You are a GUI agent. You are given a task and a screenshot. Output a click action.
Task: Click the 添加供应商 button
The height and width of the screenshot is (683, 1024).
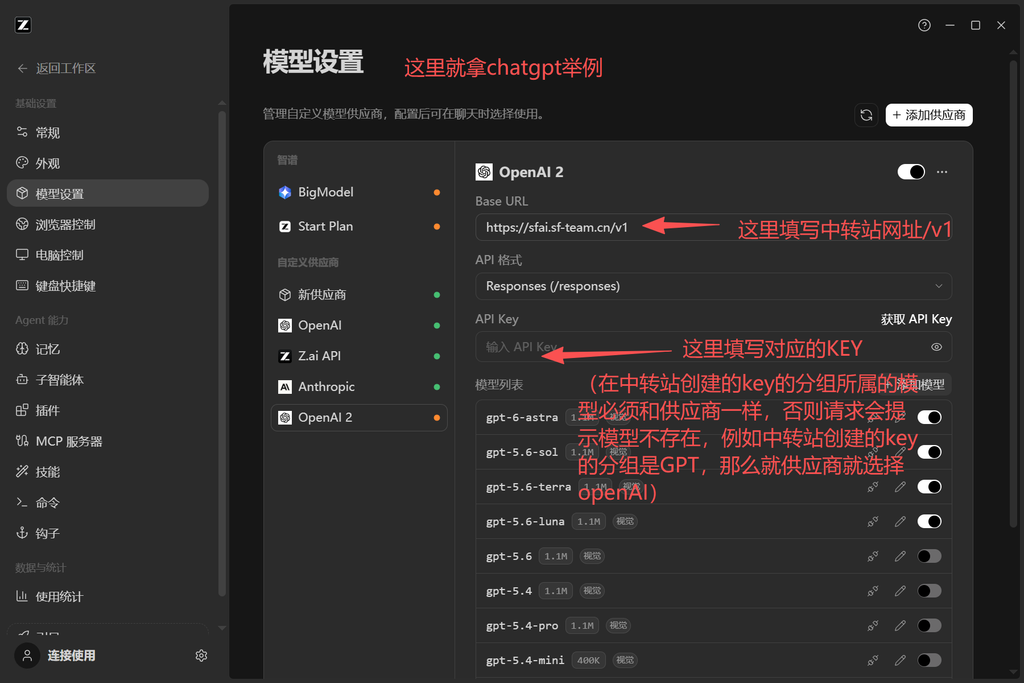[929, 115]
